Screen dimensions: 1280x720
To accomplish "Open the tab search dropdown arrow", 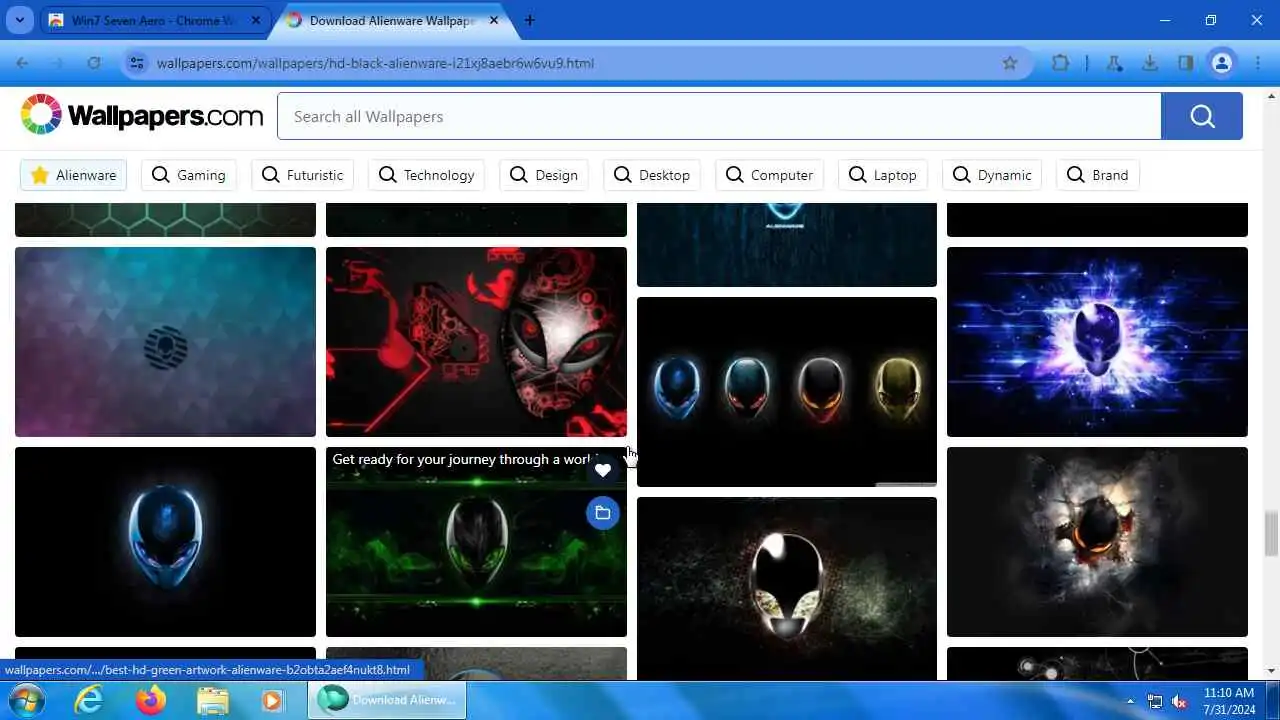I will click(19, 20).
